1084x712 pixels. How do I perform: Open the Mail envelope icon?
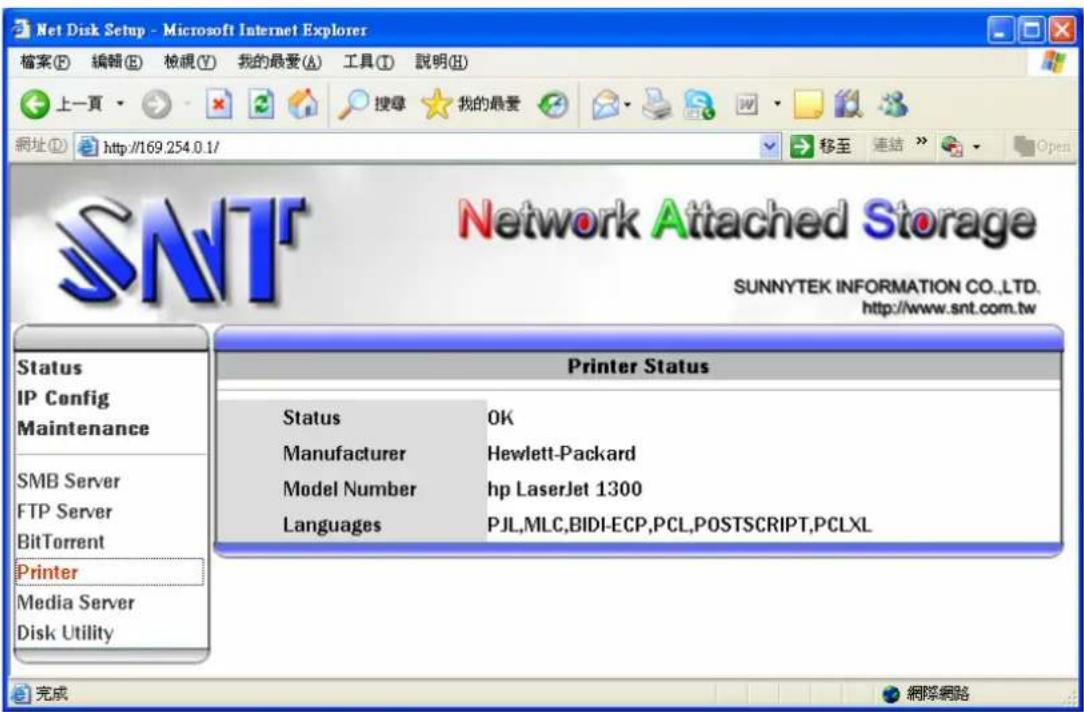(x=606, y=105)
